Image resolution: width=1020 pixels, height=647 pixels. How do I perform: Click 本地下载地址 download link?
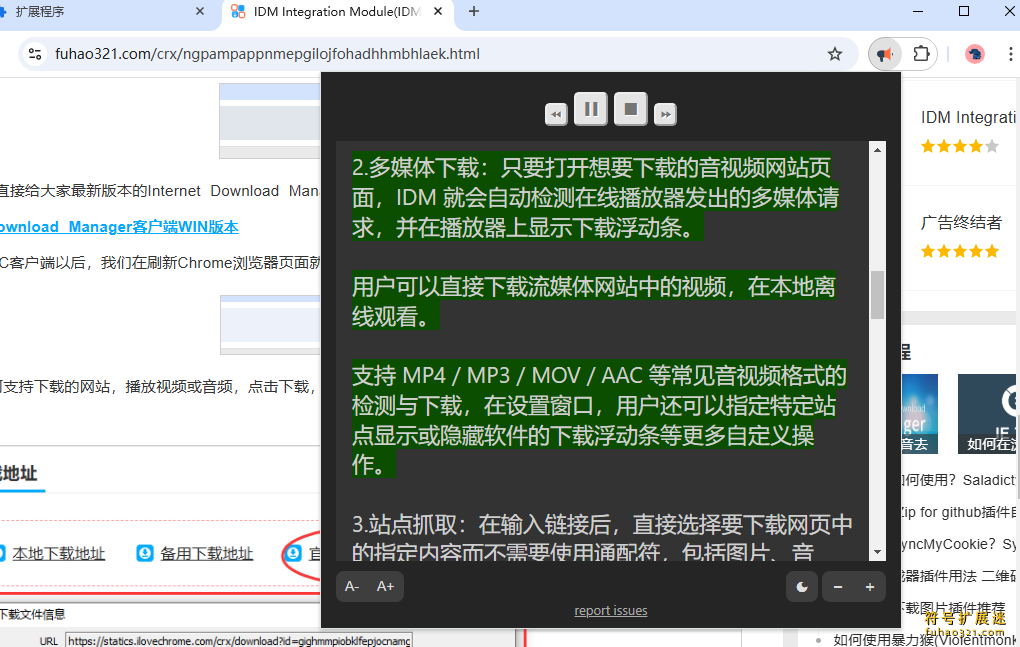tap(59, 554)
